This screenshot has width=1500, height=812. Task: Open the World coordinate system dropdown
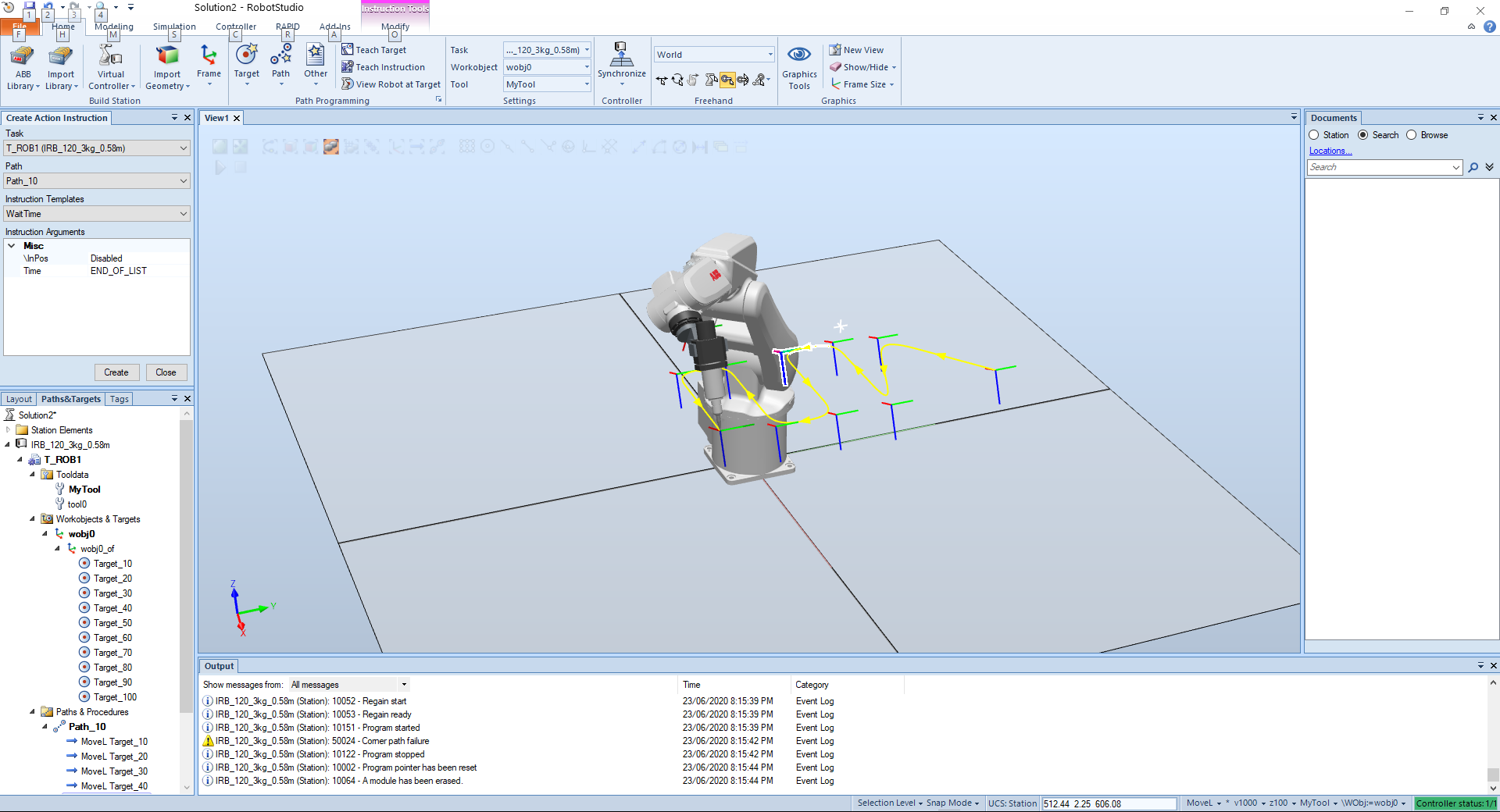(770, 55)
